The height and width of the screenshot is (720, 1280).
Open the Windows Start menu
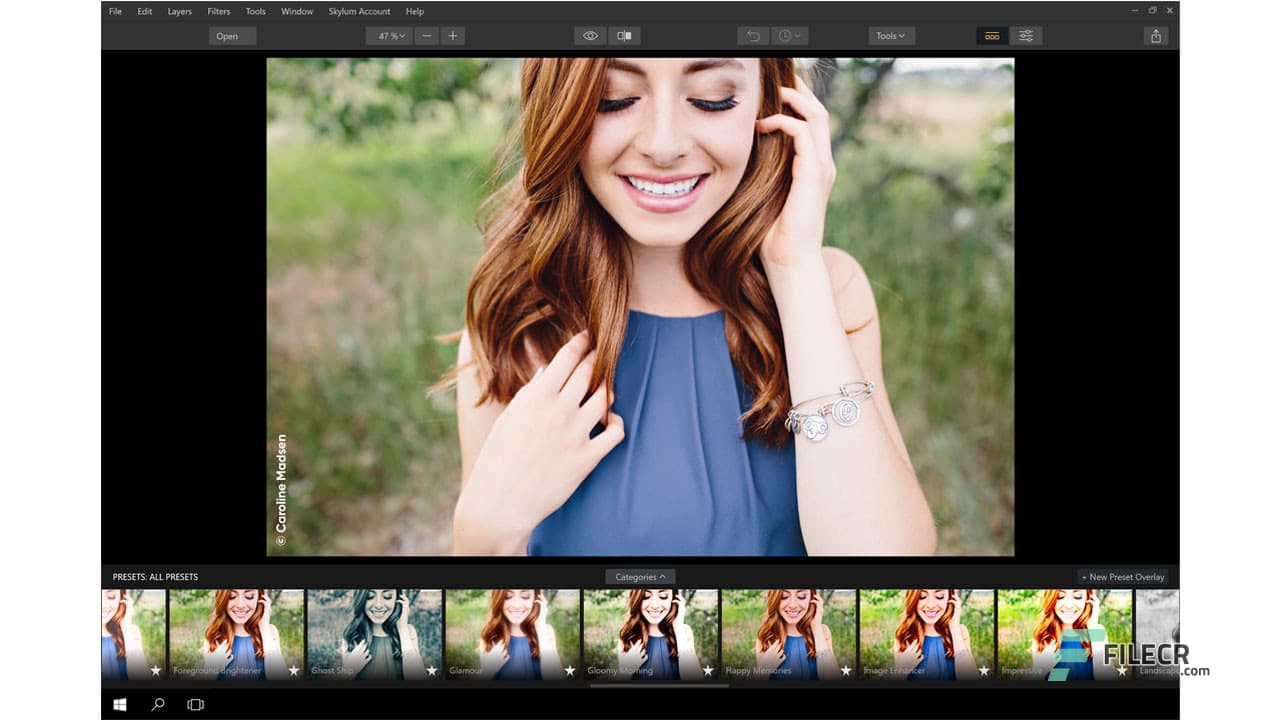click(x=120, y=704)
